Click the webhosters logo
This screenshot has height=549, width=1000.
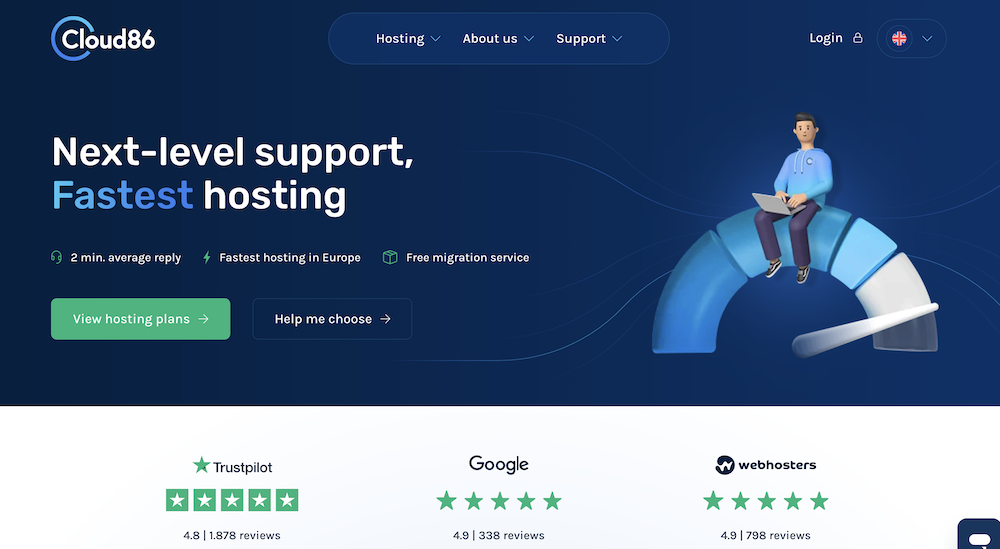(x=765, y=465)
